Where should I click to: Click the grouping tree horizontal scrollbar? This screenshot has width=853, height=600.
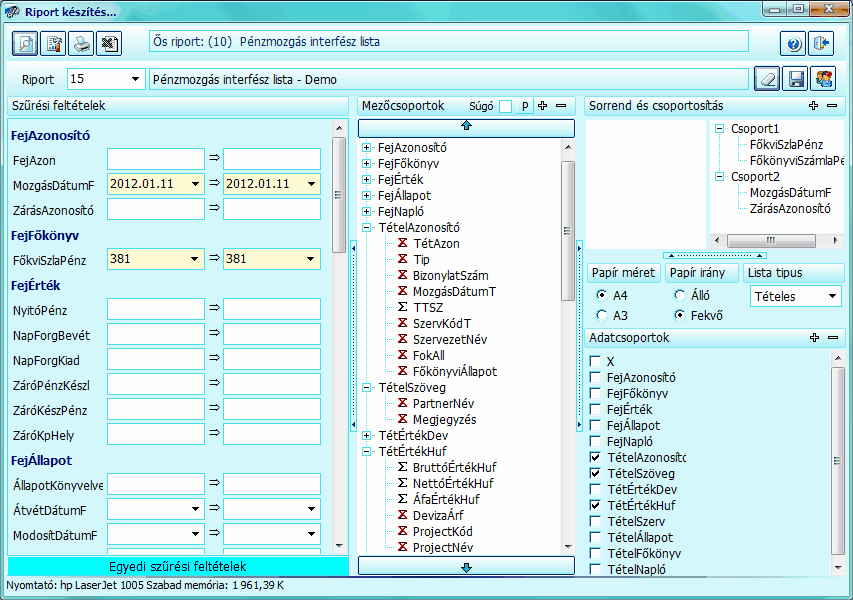[771, 240]
